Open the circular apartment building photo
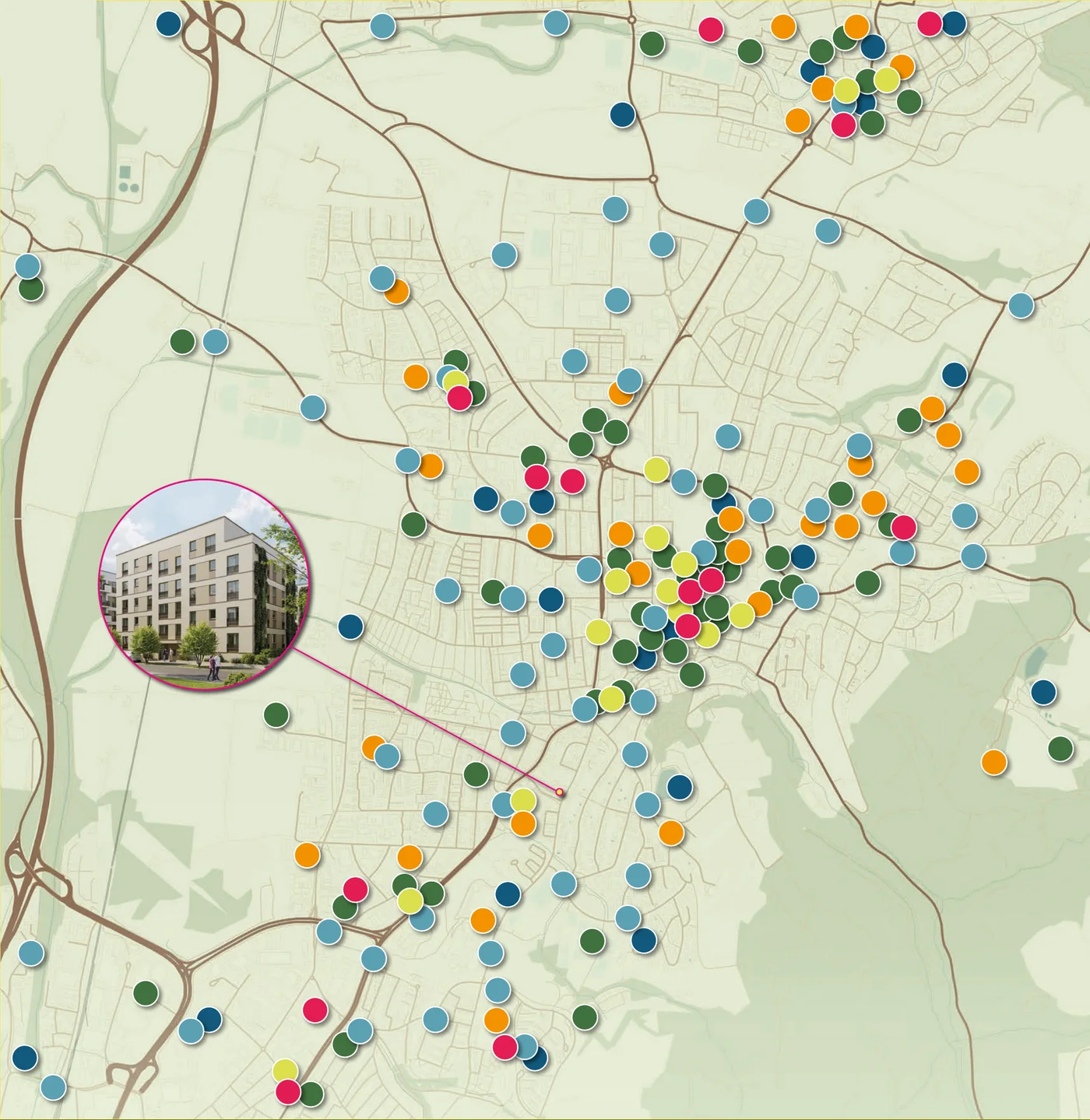Screen dimensions: 1090x1120 205,585
